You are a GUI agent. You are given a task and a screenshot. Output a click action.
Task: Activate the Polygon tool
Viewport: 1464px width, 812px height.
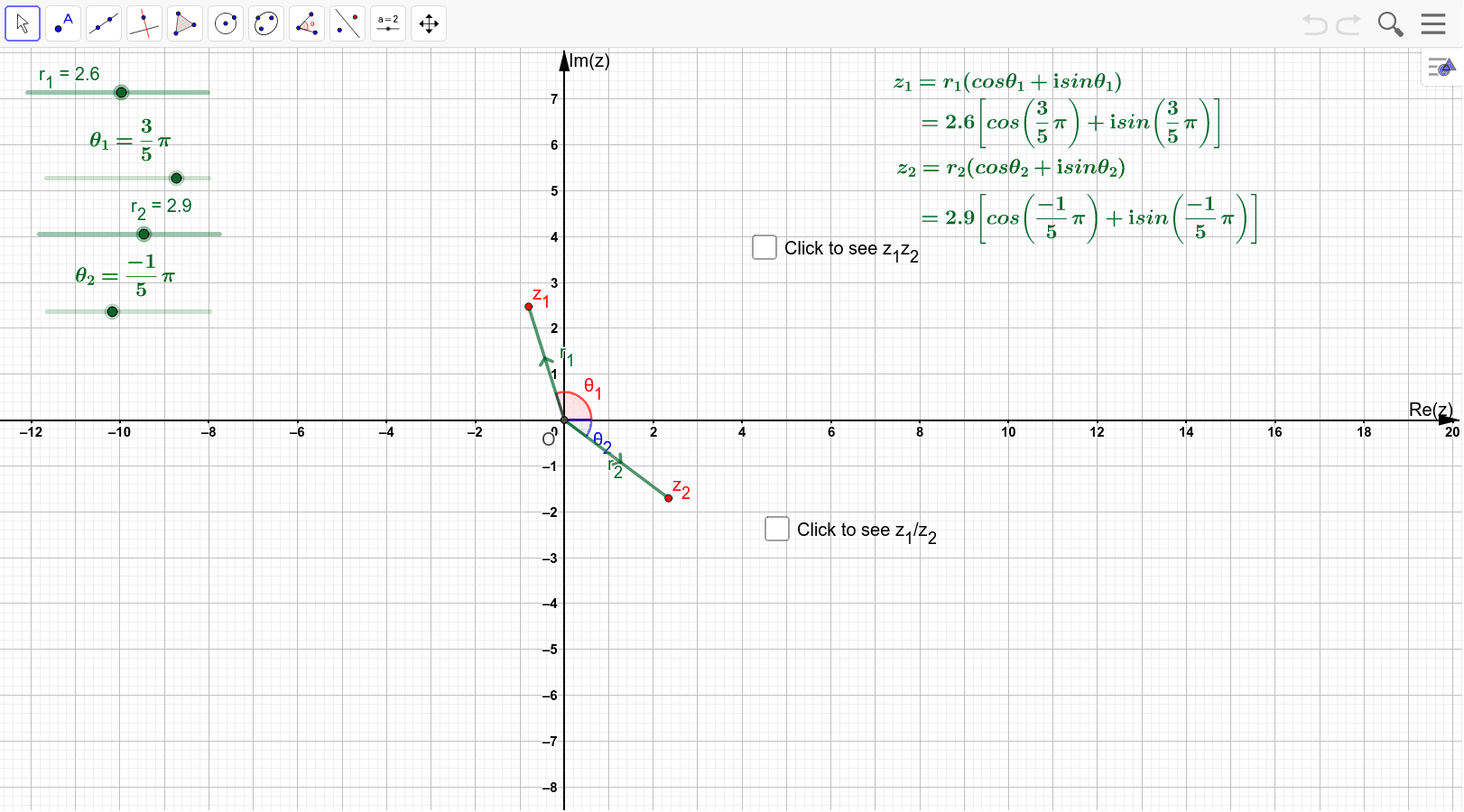coord(185,23)
